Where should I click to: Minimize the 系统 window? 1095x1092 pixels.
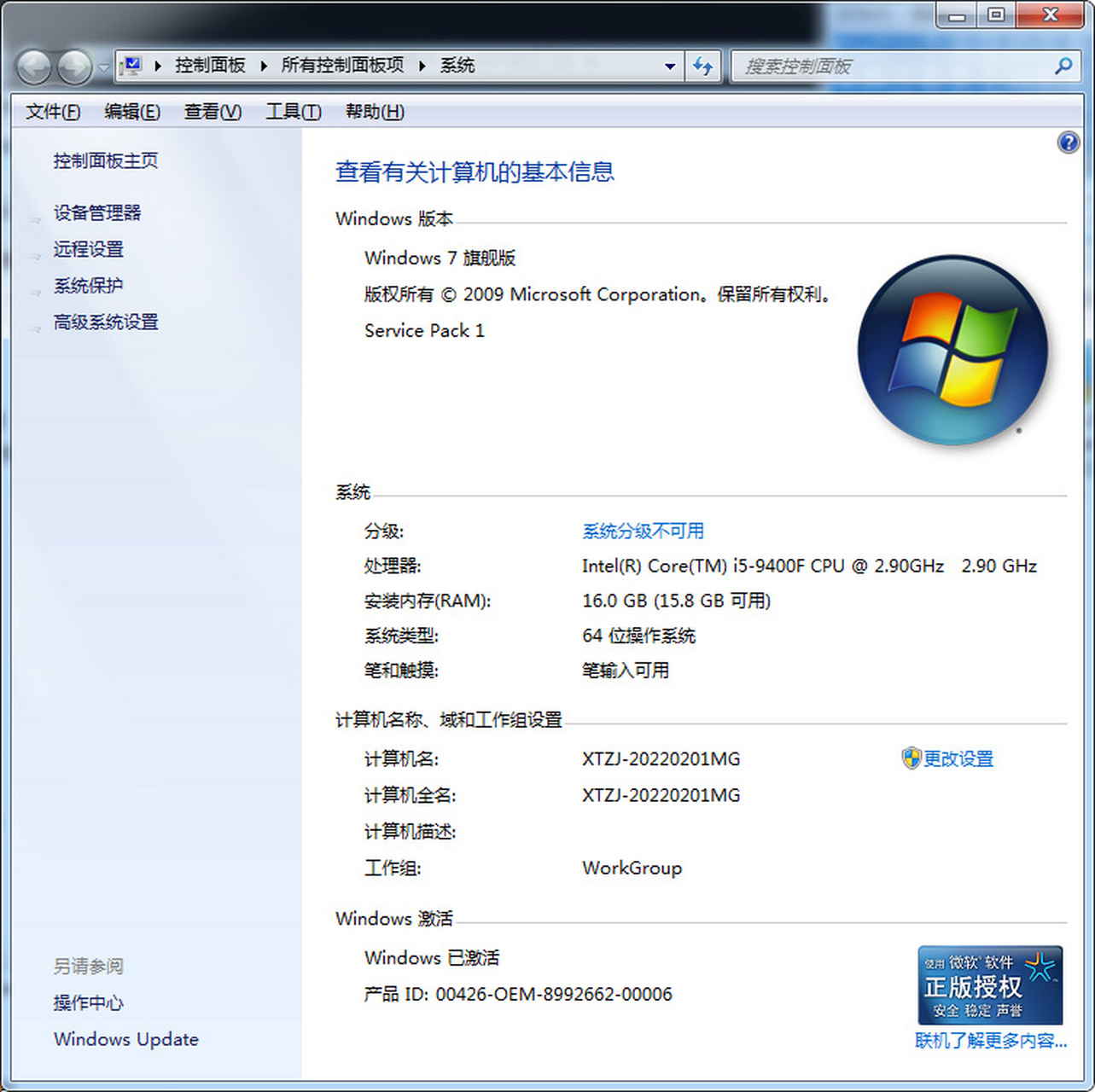(x=957, y=15)
